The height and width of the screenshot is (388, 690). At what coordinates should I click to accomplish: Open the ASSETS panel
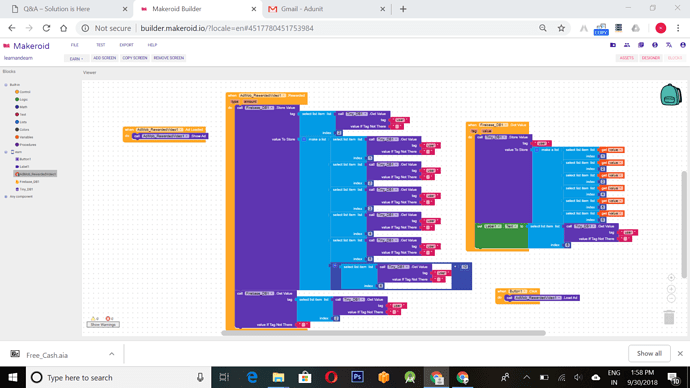click(x=627, y=58)
